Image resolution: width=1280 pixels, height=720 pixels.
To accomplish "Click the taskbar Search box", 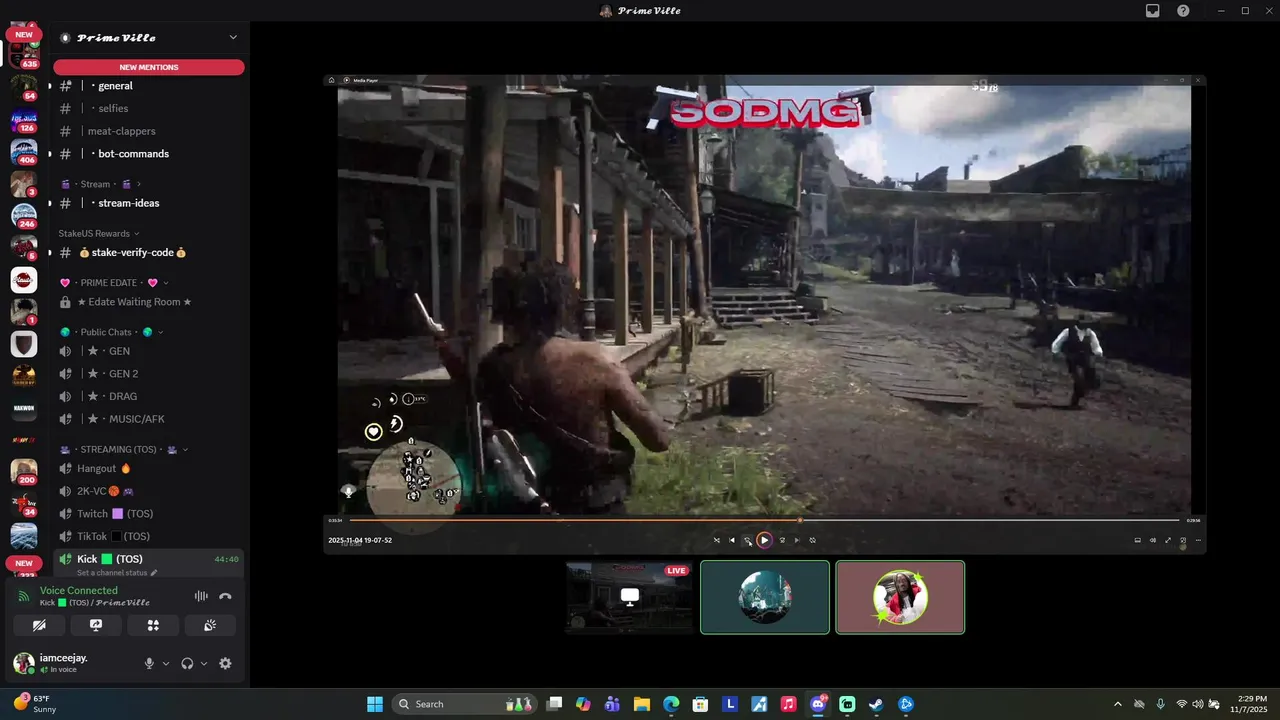I will [464, 704].
